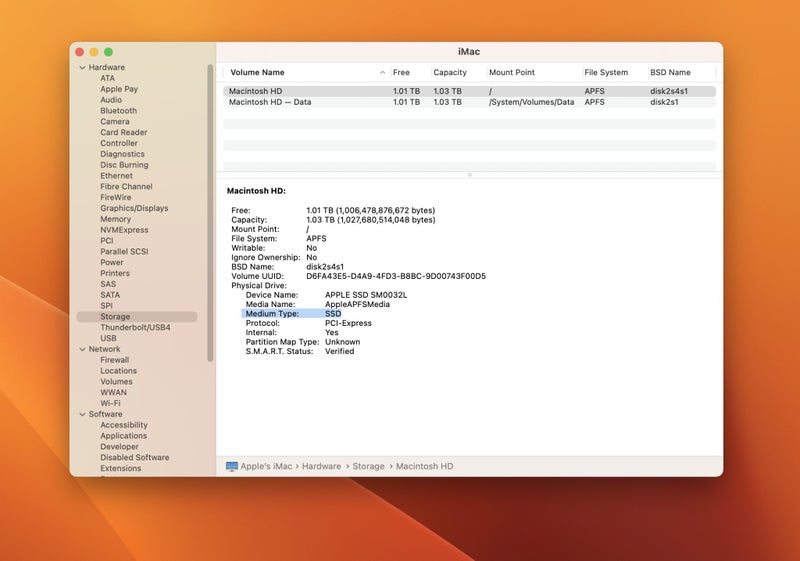Image resolution: width=800 pixels, height=561 pixels.
Task: Select SAS in the sidebar
Action: pos(108,284)
